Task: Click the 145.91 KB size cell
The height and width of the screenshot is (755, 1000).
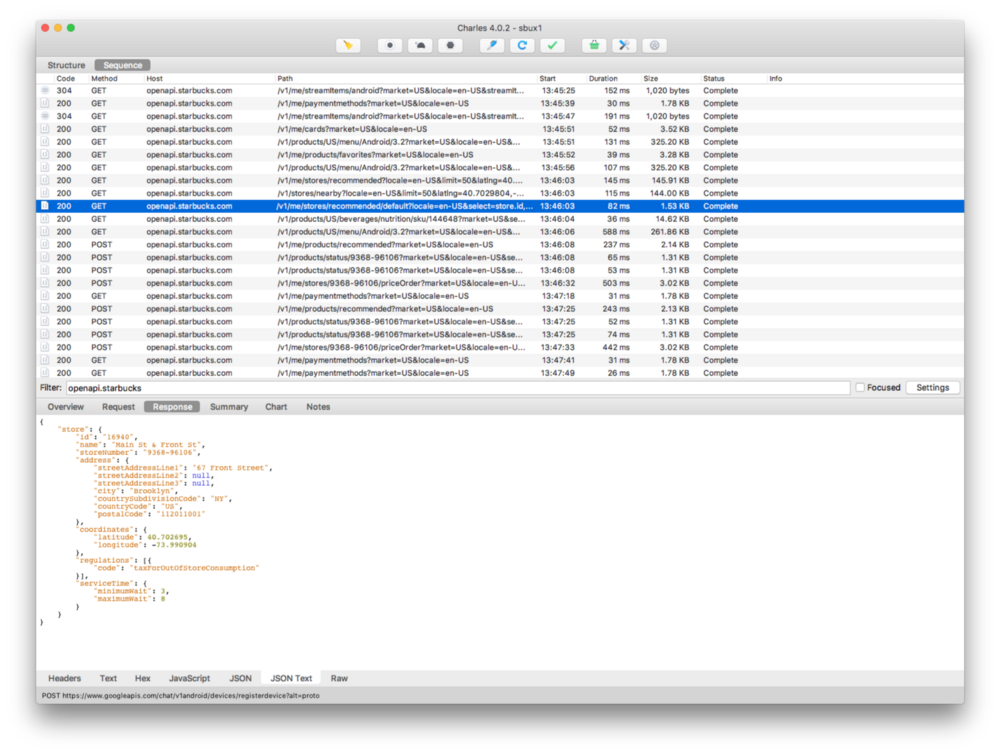Action: point(670,180)
